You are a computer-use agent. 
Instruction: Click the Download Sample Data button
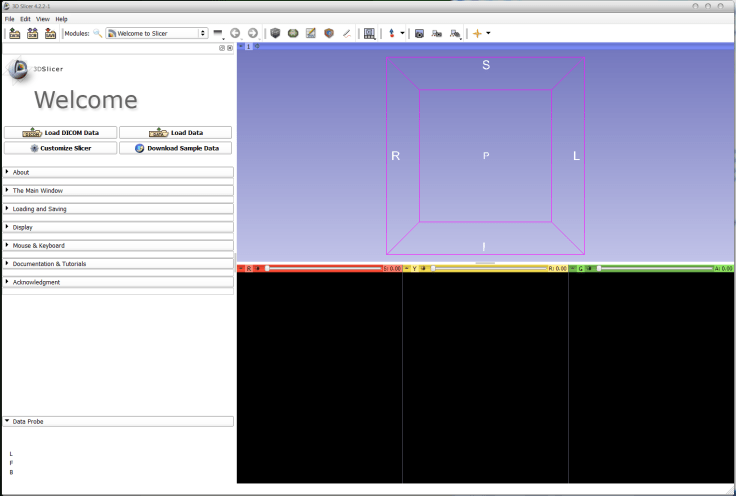click(x=176, y=148)
